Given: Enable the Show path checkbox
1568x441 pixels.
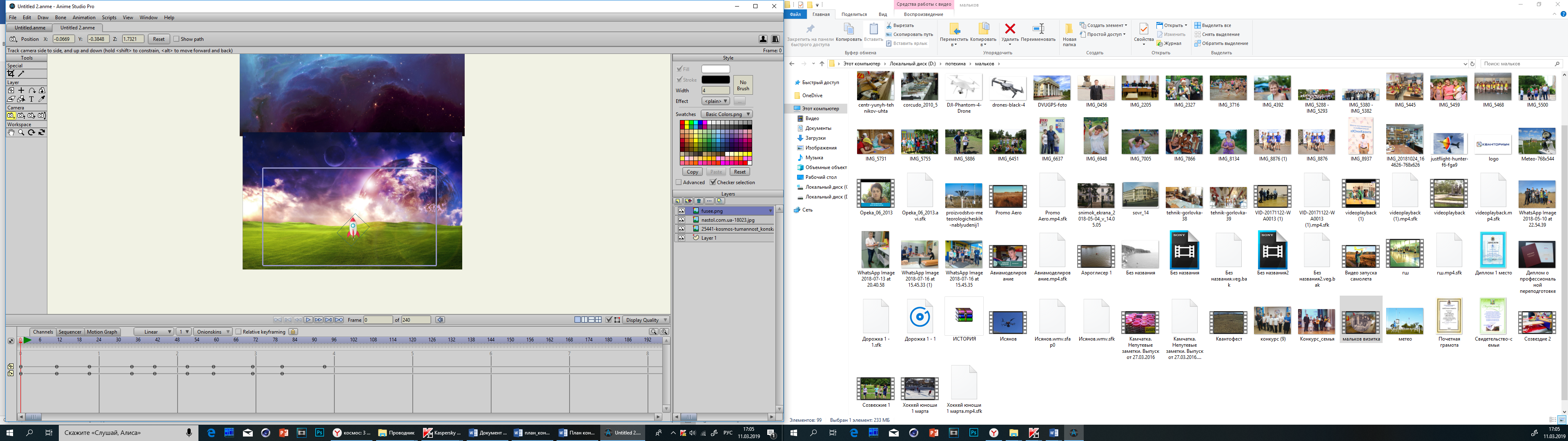Looking at the screenshot, I should (x=176, y=39).
